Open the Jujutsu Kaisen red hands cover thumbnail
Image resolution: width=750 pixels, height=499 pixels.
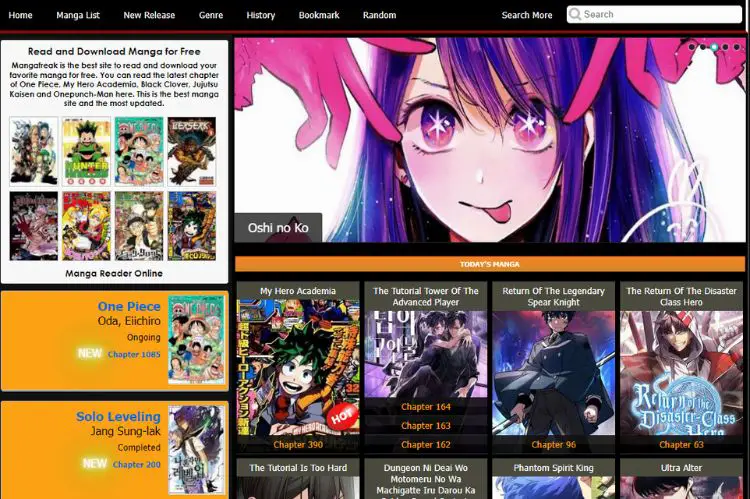coord(34,226)
